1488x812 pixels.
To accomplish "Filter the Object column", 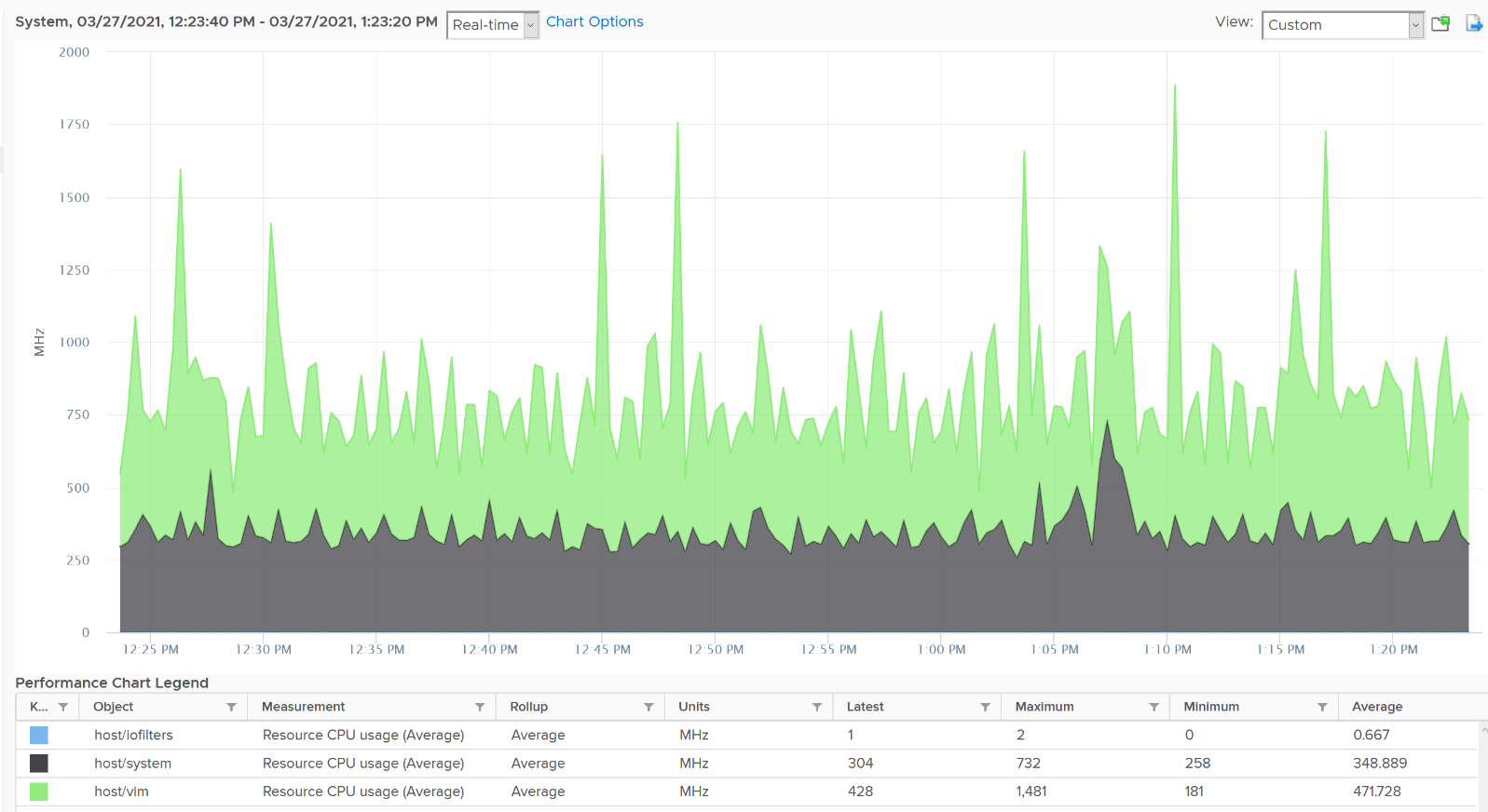I will pyautogui.click(x=231, y=708).
